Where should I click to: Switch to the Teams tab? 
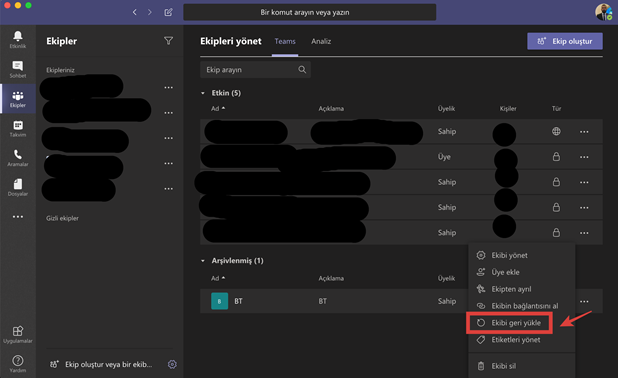pyautogui.click(x=285, y=41)
